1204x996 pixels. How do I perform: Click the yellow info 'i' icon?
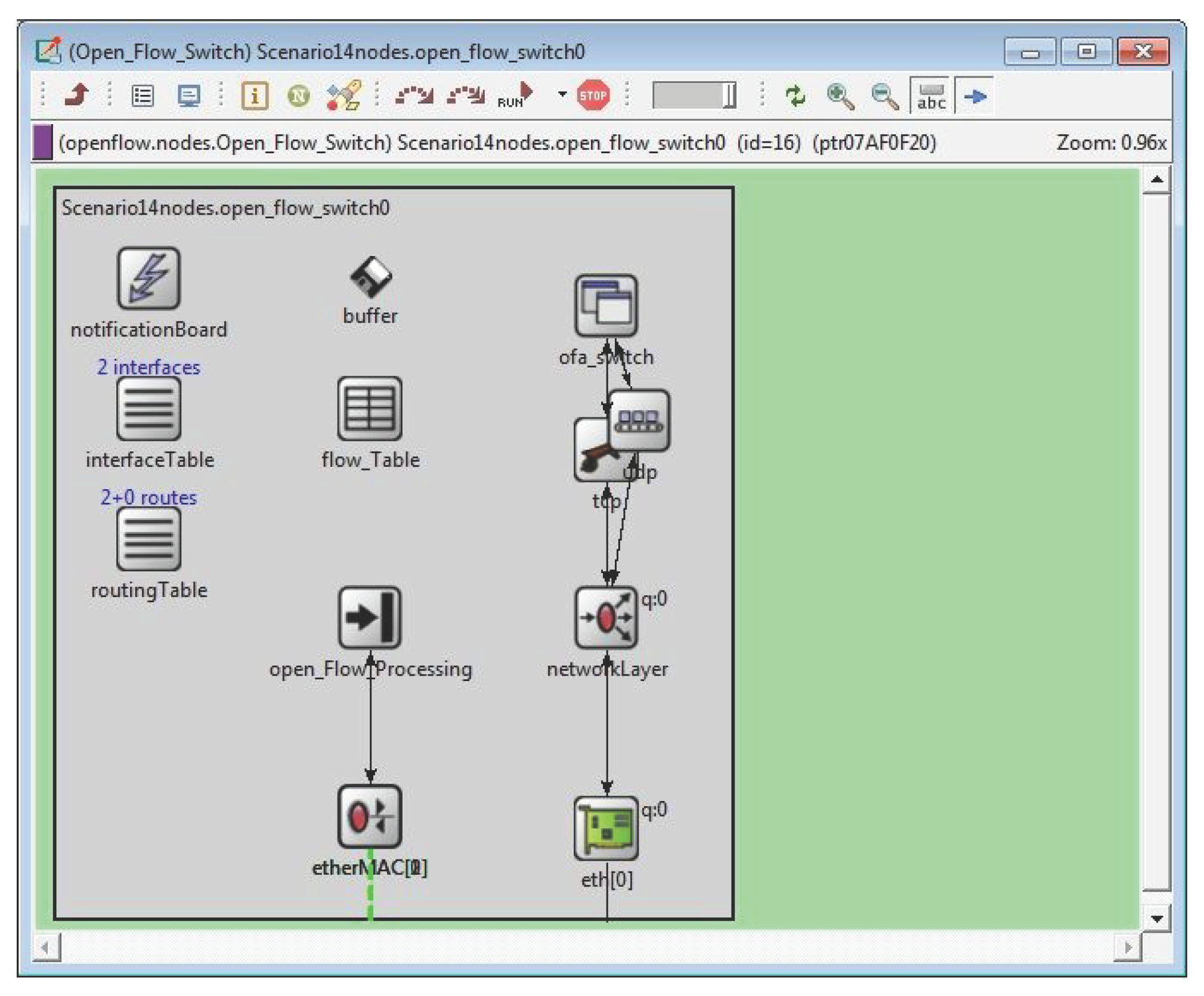click(x=255, y=95)
